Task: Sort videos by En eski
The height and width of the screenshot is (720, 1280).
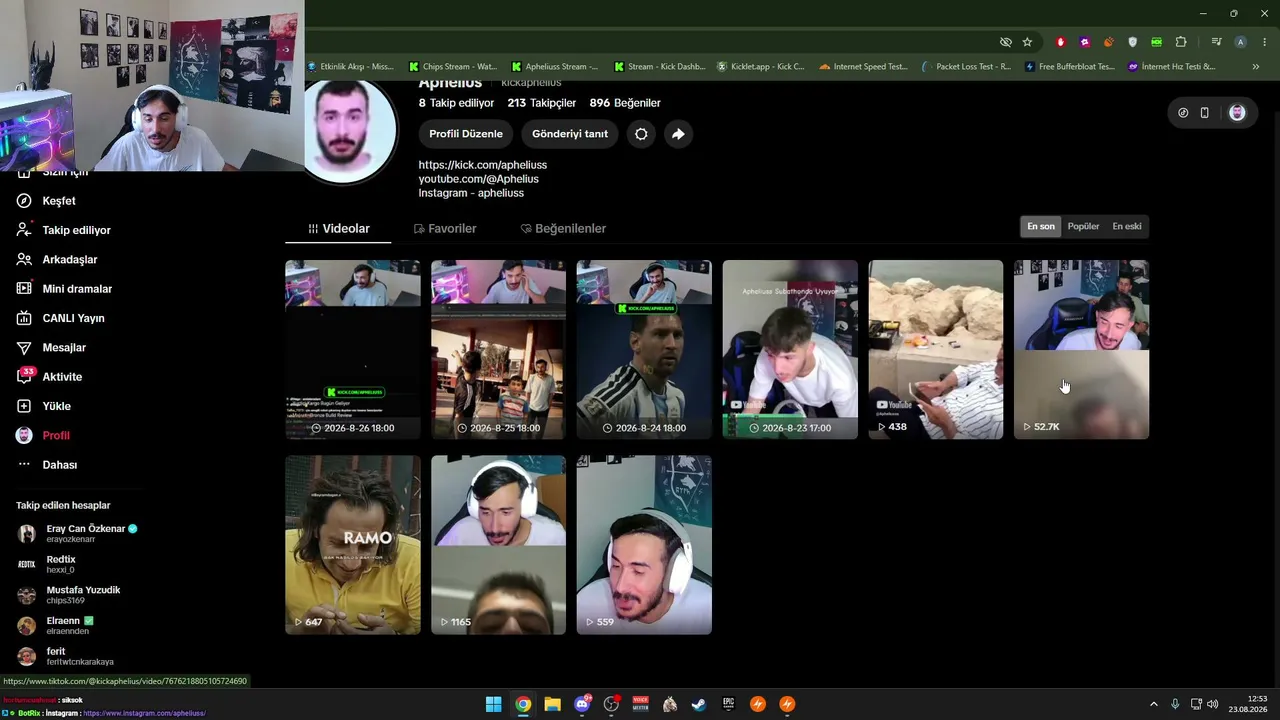Action: coord(1127,227)
